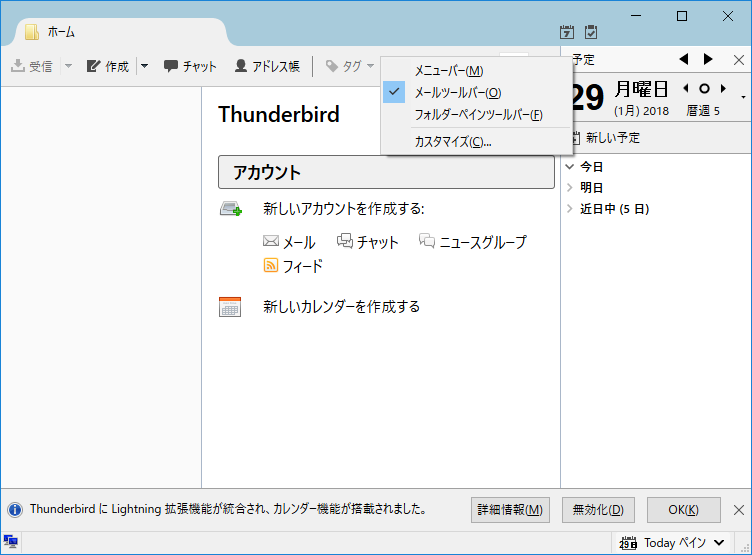Click the (1月) 2018 date label

[x=642, y=111]
